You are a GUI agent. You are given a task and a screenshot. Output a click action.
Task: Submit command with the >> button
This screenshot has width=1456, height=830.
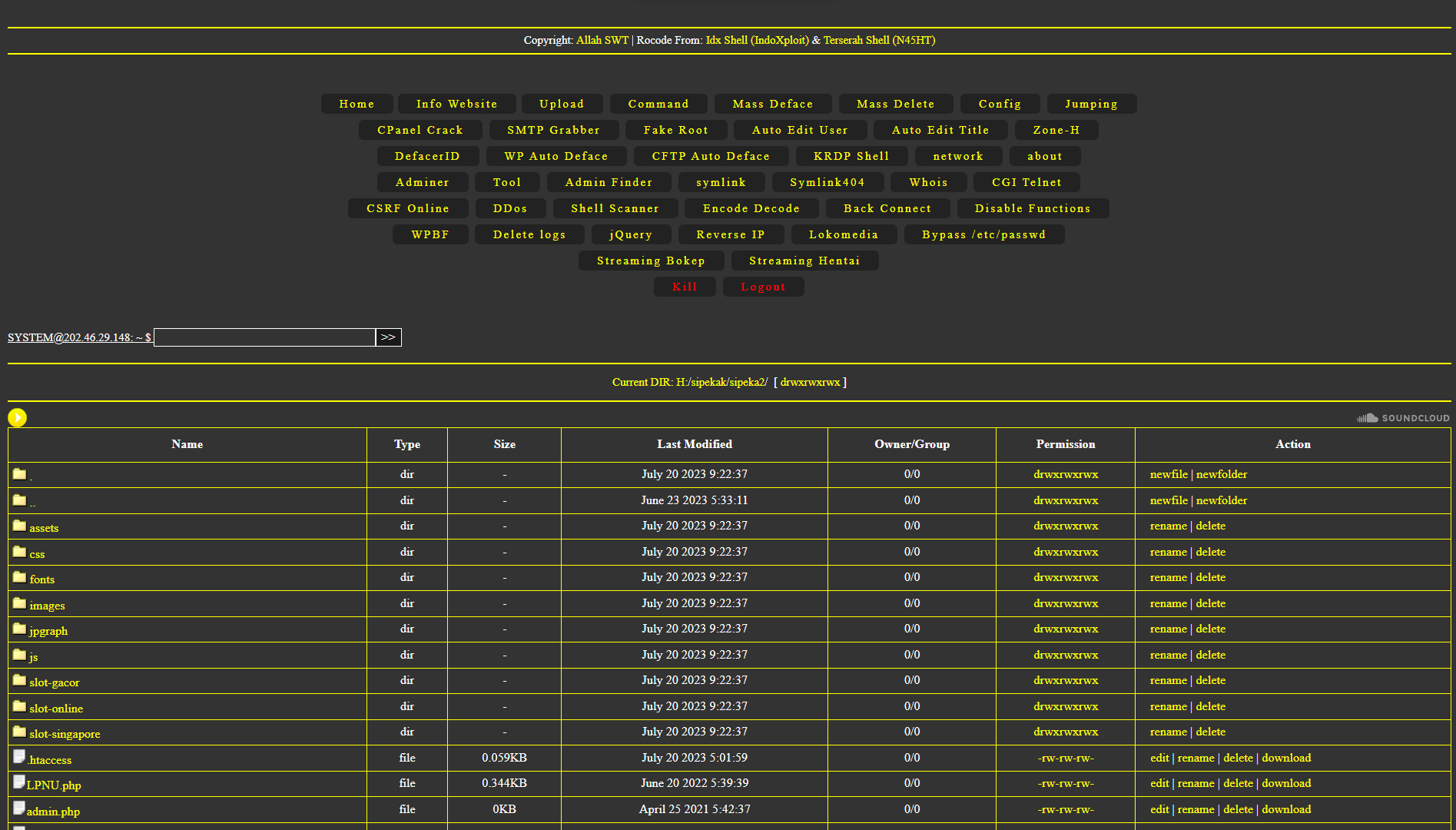tap(388, 337)
